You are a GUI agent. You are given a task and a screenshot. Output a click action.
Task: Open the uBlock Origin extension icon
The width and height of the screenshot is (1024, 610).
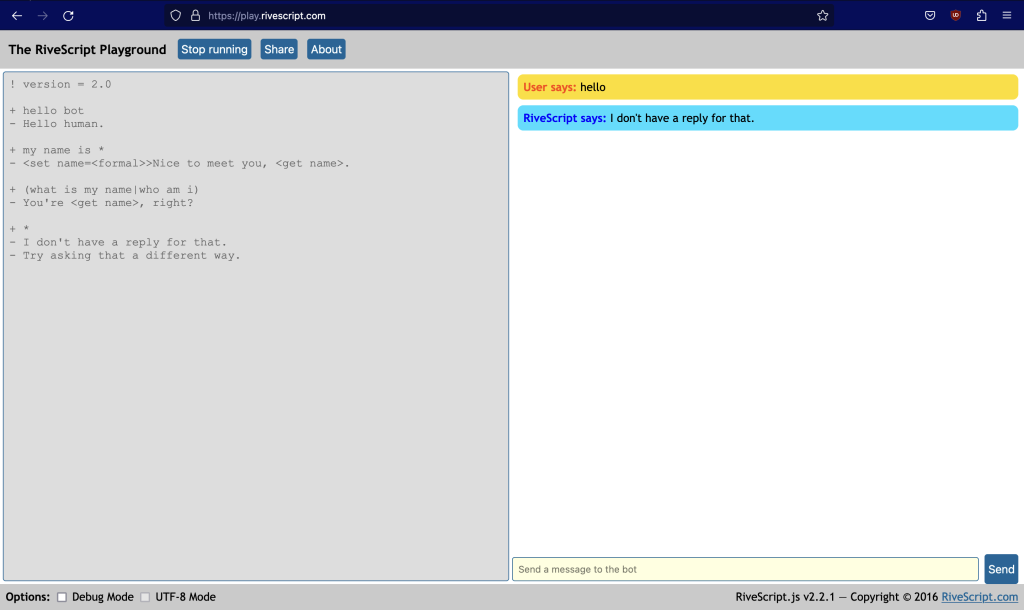pyautogui.click(x=955, y=16)
